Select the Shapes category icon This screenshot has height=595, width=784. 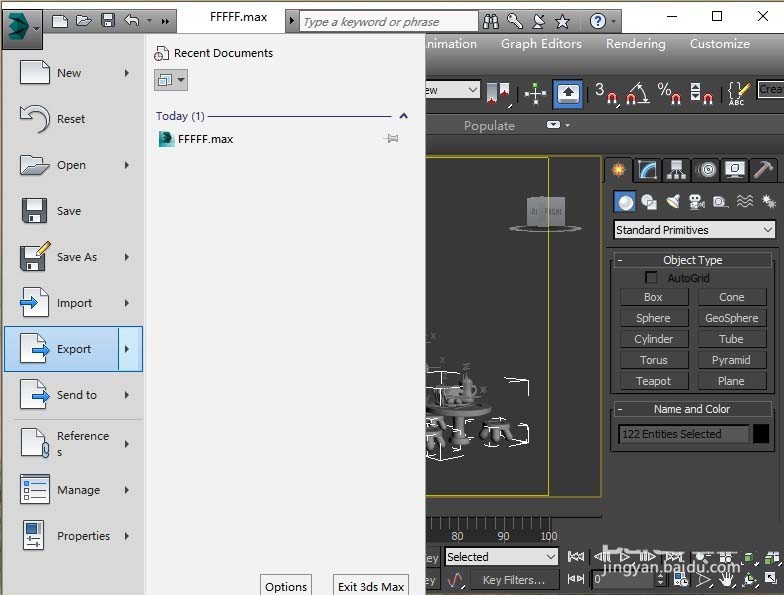[648, 202]
